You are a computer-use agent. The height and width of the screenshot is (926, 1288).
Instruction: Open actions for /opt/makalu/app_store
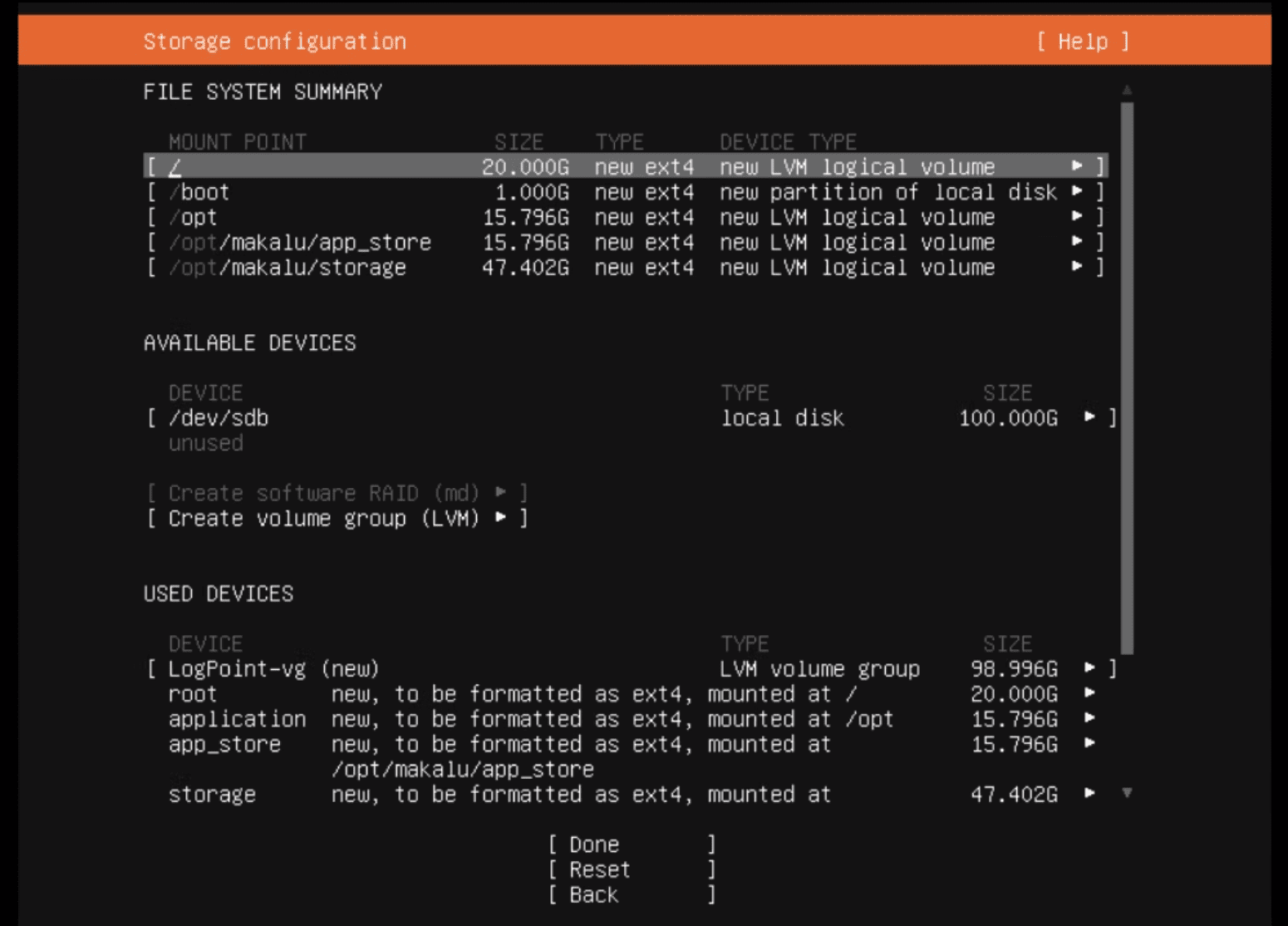point(1079,242)
